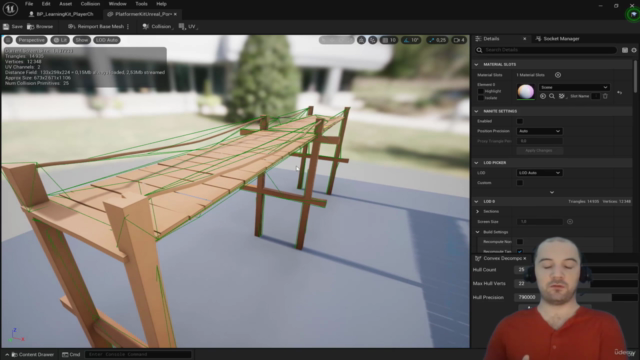Switch to the Socket Manager tab

click(x=558, y=39)
